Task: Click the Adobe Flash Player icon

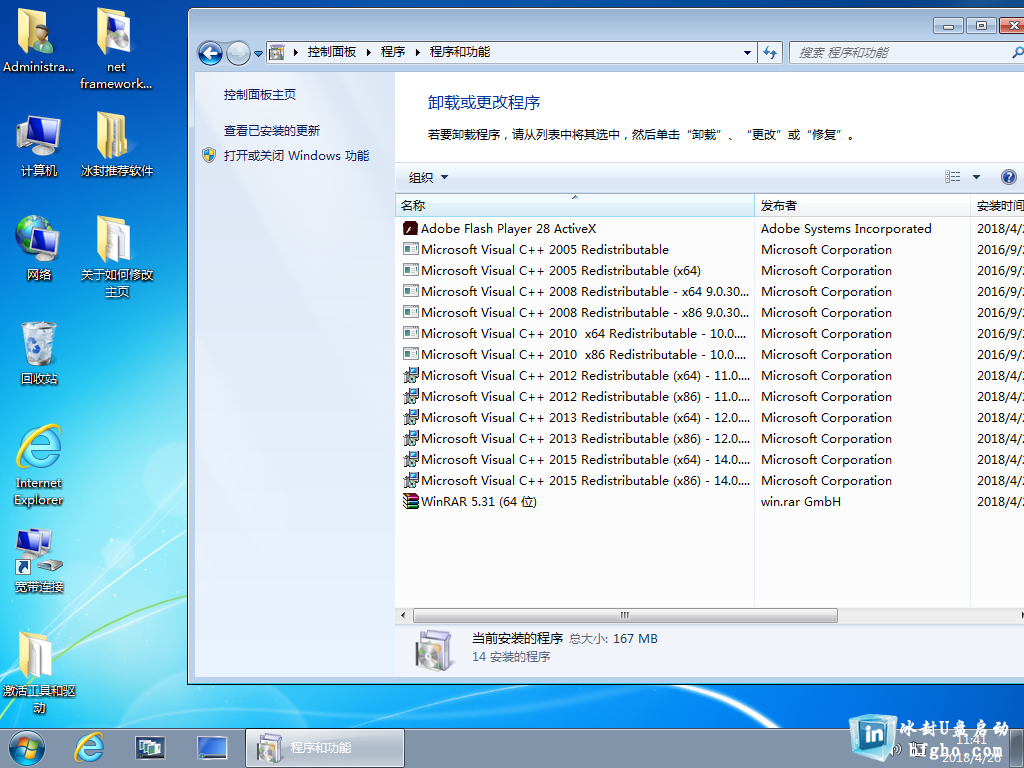Action: (411, 229)
